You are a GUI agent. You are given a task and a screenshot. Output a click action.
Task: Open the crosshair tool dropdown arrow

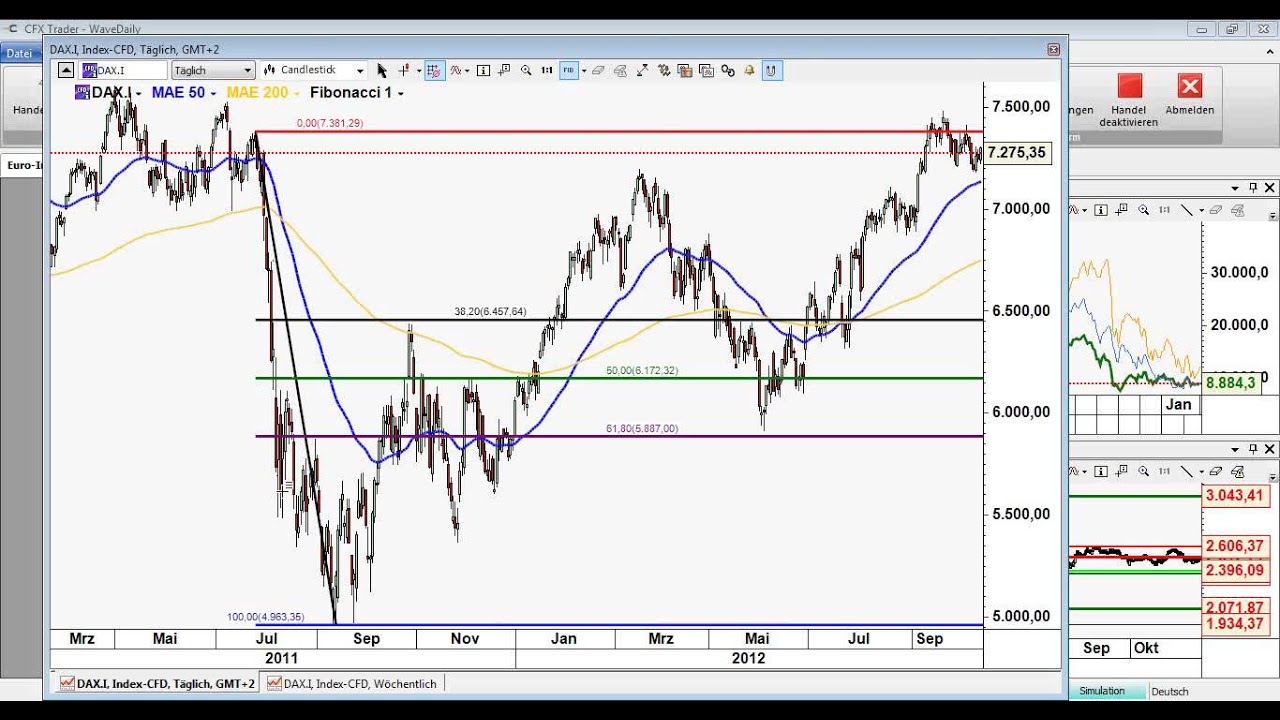[x=419, y=71]
